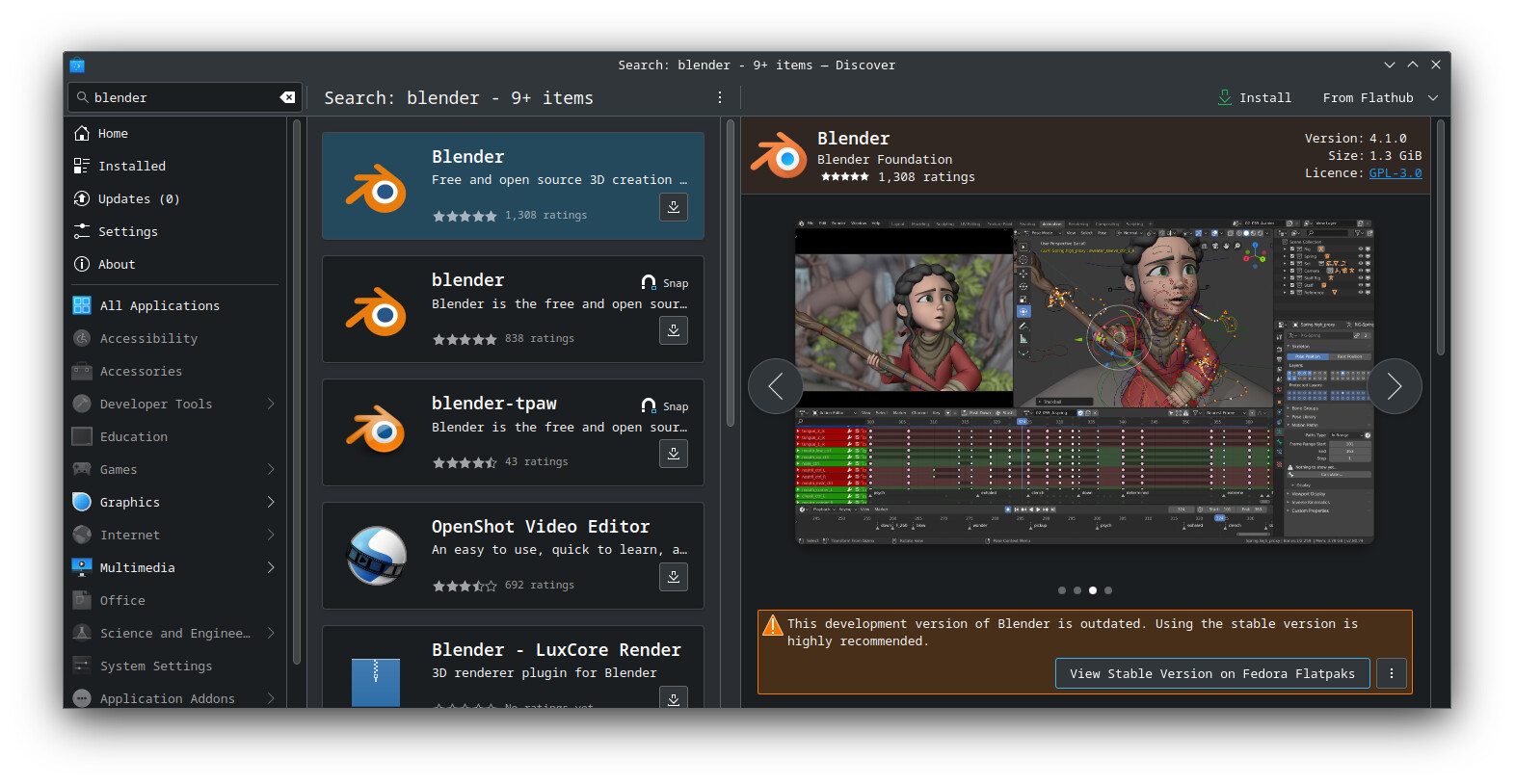Show previous screenshot
Screen dimensions: 1515x784
(x=776, y=386)
